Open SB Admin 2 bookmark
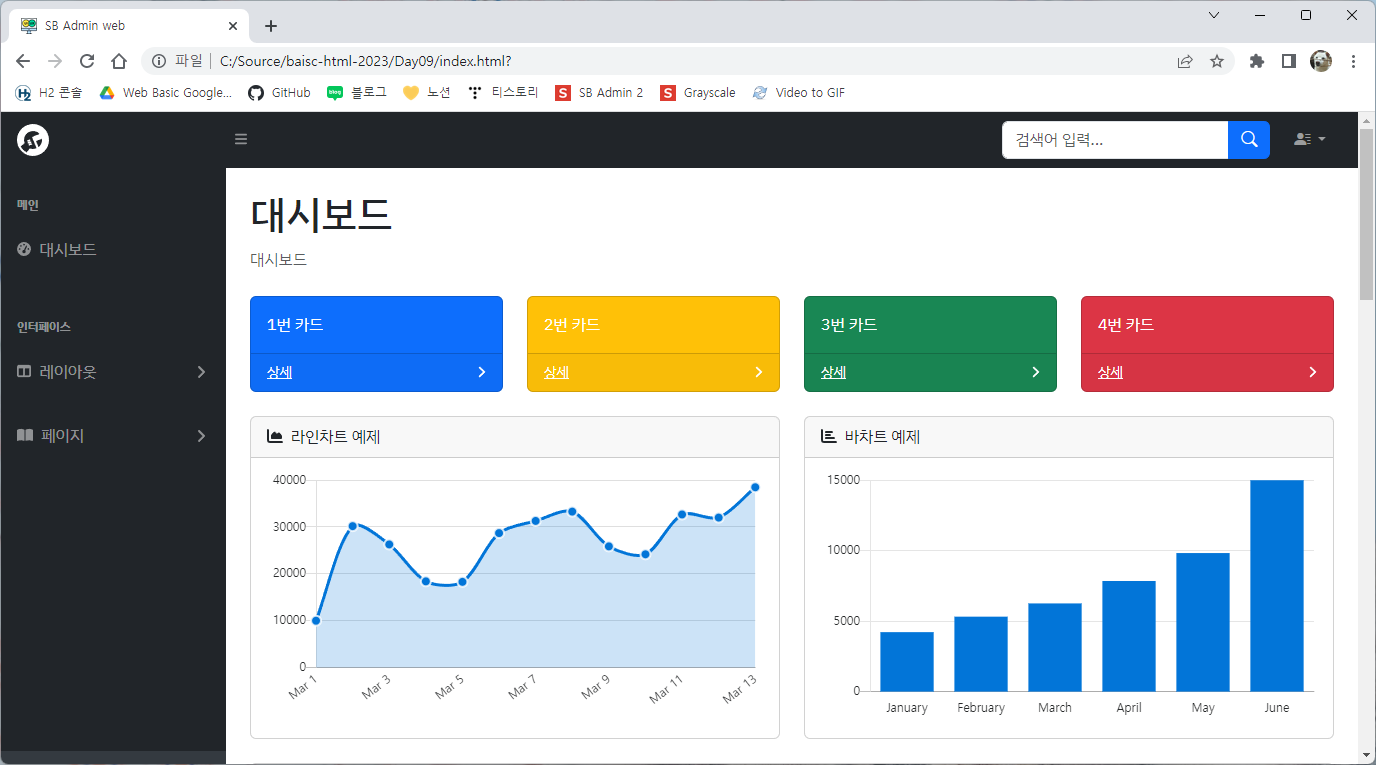 click(600, 92)
